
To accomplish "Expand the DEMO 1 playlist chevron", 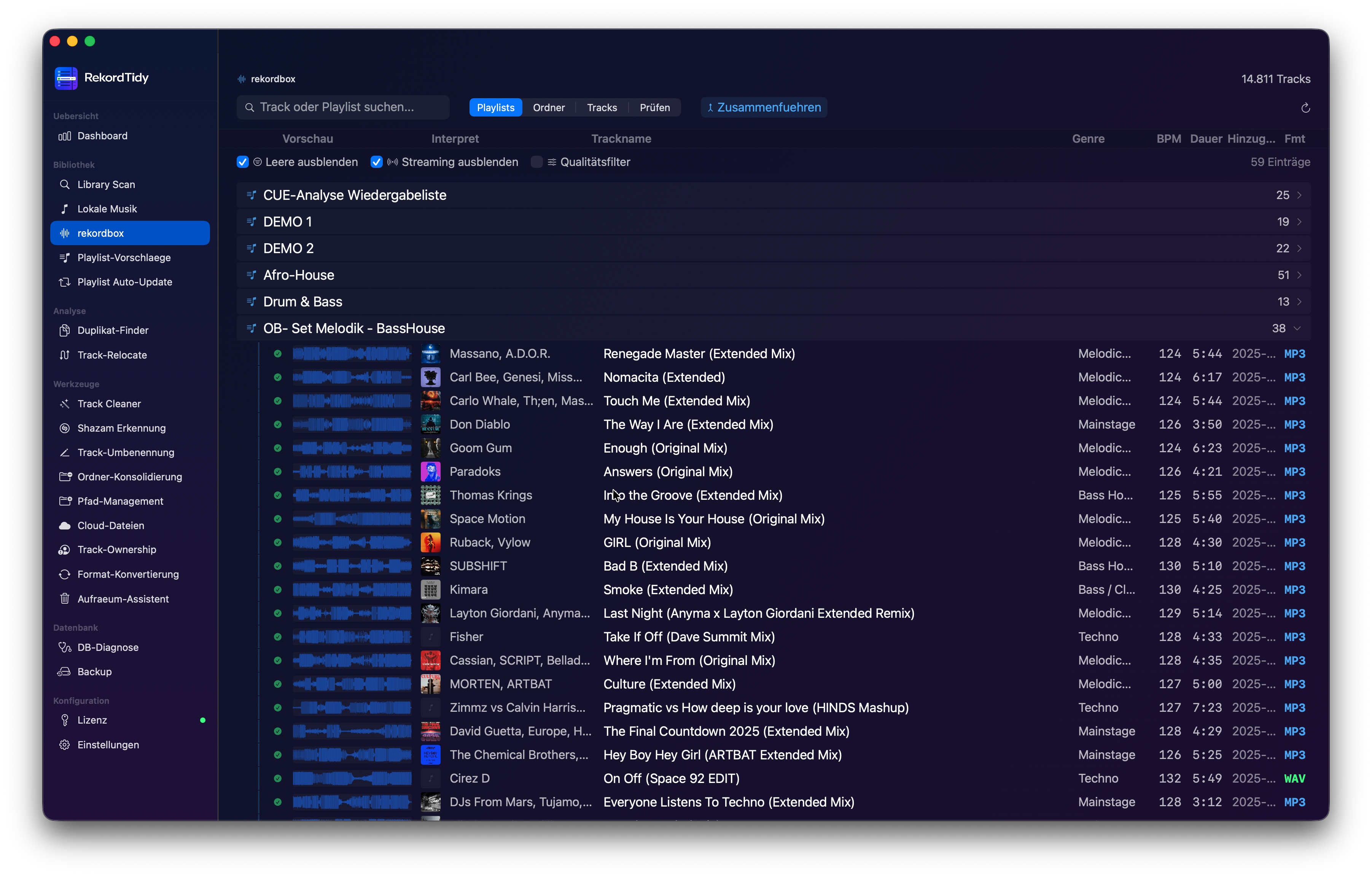I will pos(1299,222).
